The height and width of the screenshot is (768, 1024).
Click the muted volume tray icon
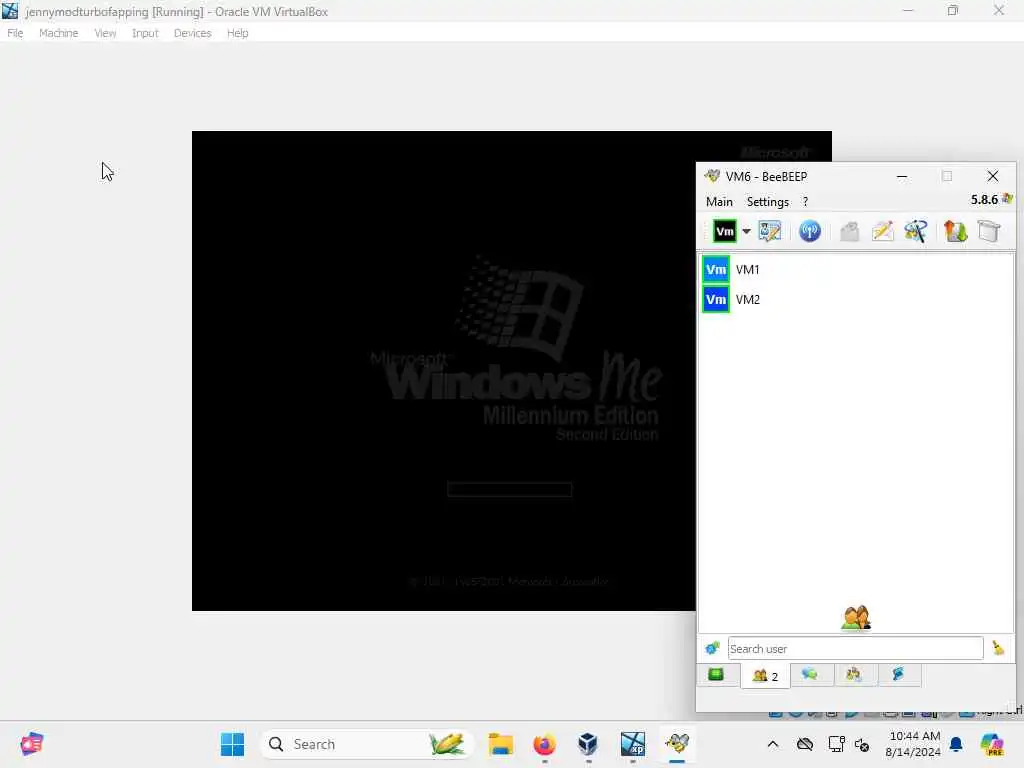pyautogui.click(x=861, y=744)
